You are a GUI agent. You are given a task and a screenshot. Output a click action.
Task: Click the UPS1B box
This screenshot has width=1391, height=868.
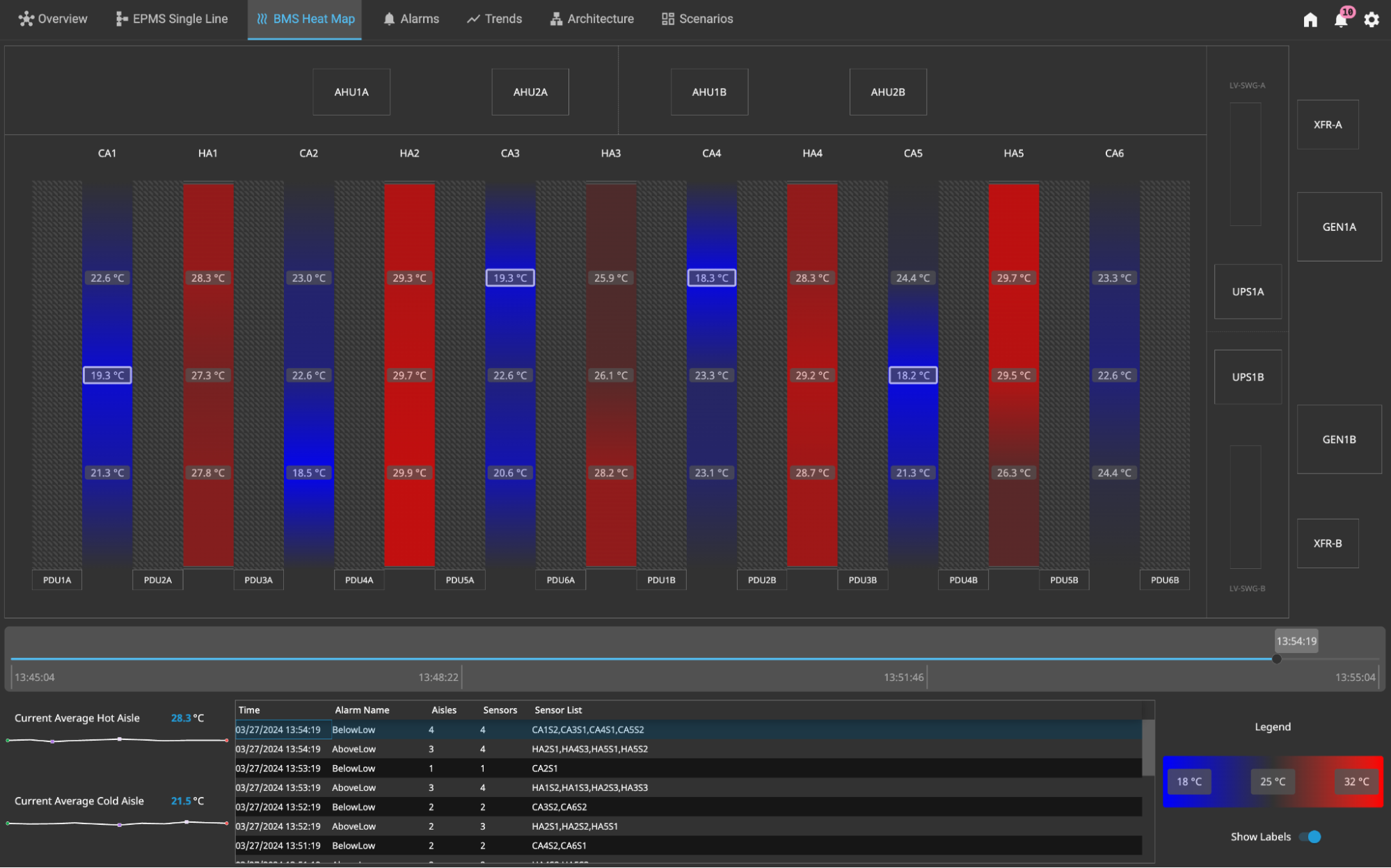pyautogui.click(x=1248, y=377)
